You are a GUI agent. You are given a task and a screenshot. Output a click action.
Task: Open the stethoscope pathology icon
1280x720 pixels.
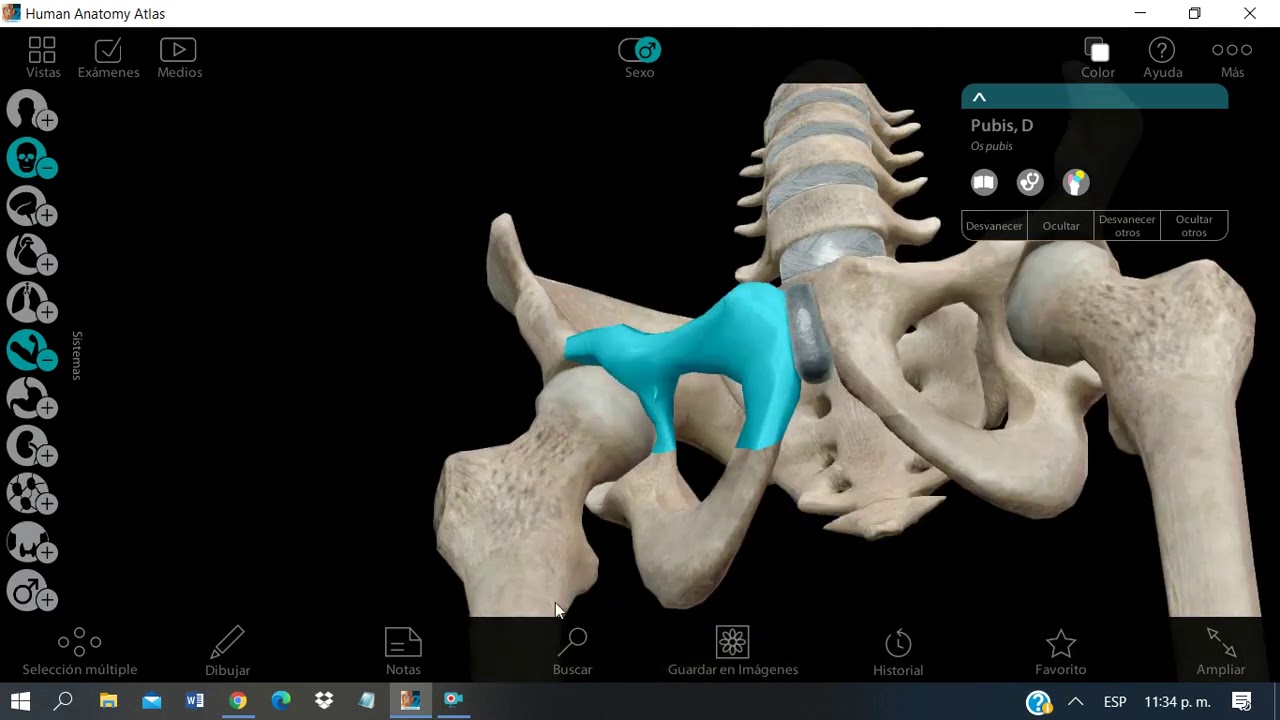pos(1030,182)
